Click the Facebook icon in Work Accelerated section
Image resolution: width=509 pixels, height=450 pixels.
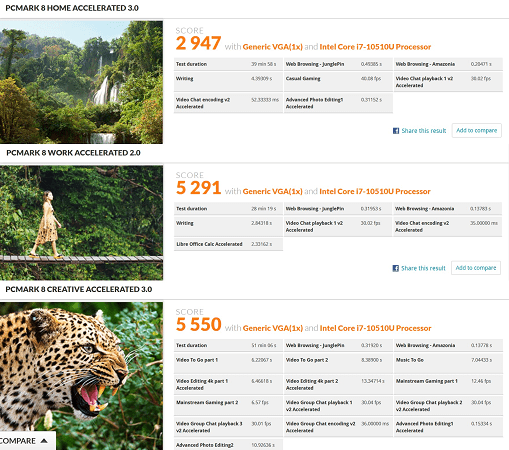click(395, 268)
